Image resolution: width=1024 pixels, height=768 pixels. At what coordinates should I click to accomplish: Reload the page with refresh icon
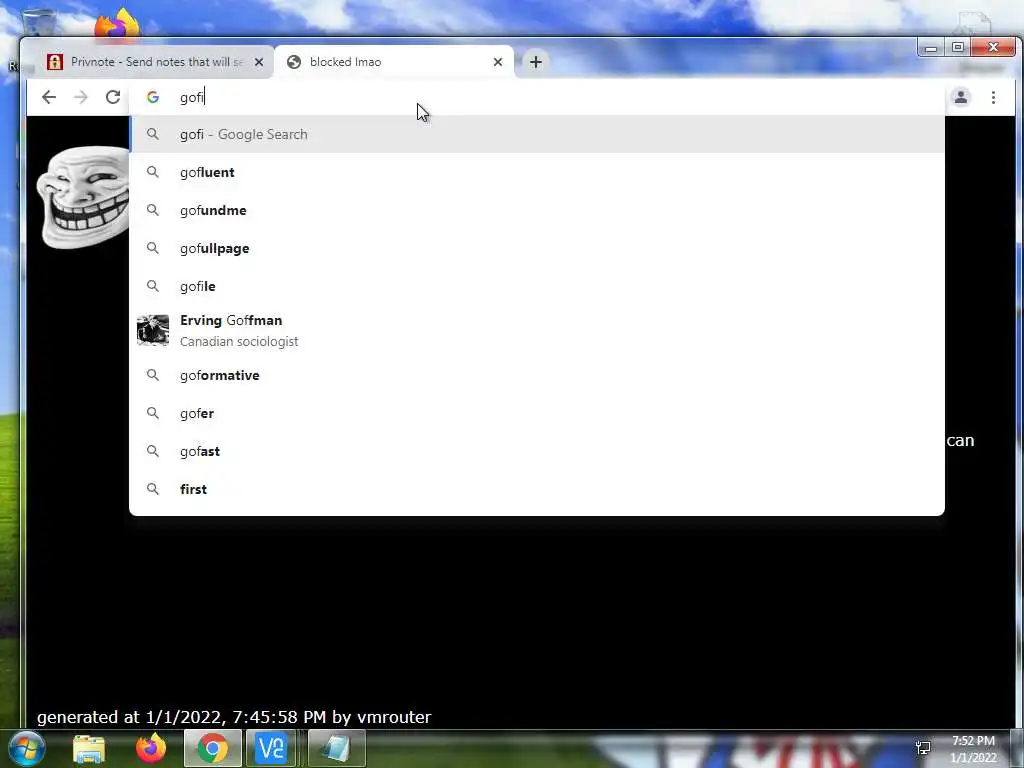pyautogui.click(x=113, y=97)
